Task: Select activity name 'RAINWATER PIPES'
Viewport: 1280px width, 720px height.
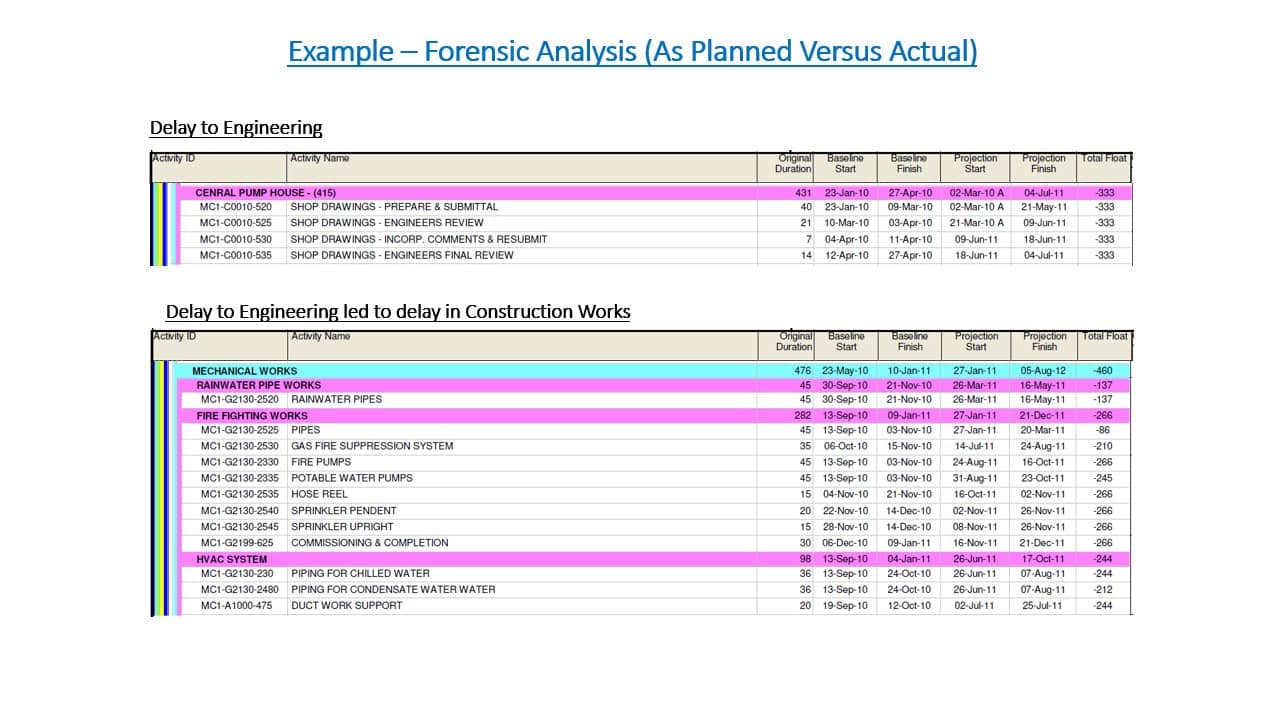Action: 337,399
